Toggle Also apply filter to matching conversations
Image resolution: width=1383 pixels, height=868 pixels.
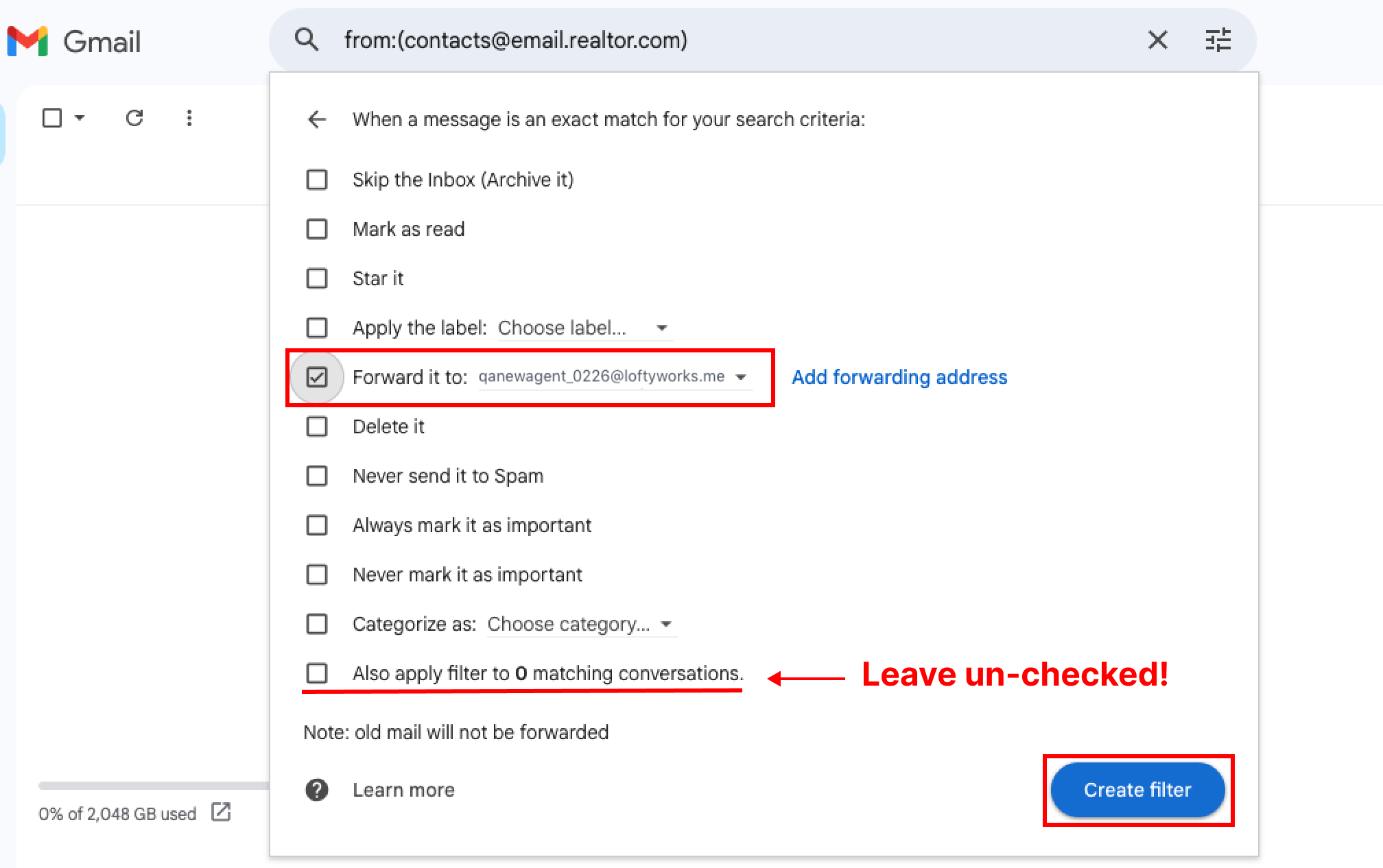point(317,673)
